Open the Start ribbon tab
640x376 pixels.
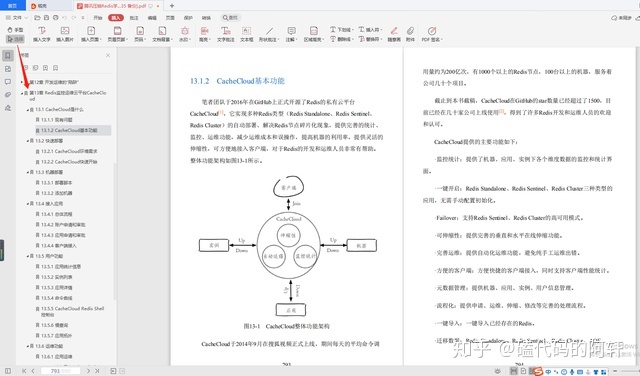point(98,18)
